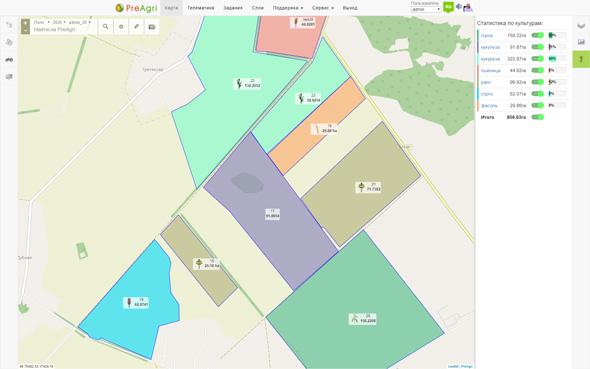Open the highlighted green crop statistics tab
Screen dimensions: 590x369
[581, 59]
